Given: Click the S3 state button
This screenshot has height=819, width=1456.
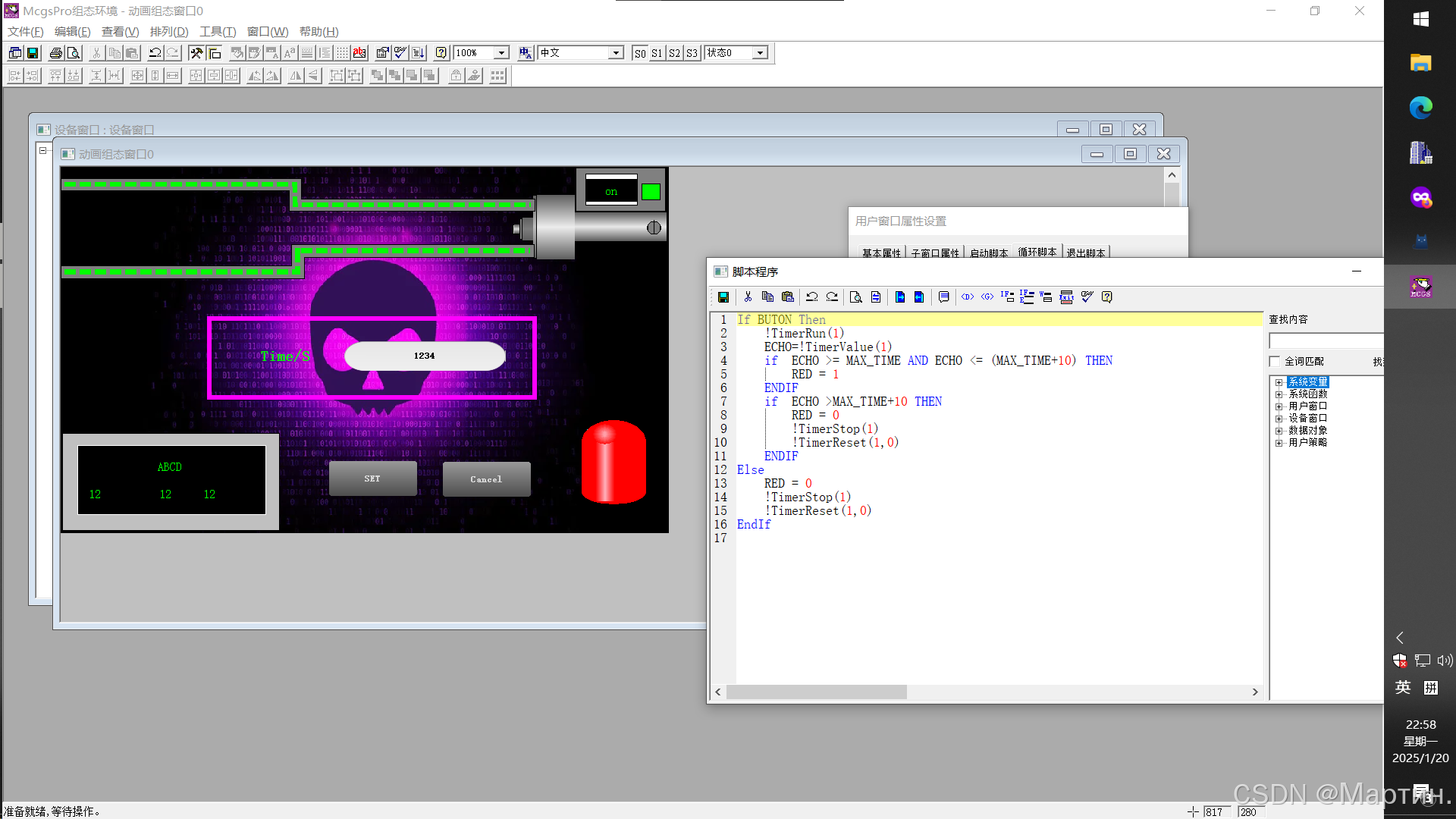Looking at the screenshot, I should (692, 53).
